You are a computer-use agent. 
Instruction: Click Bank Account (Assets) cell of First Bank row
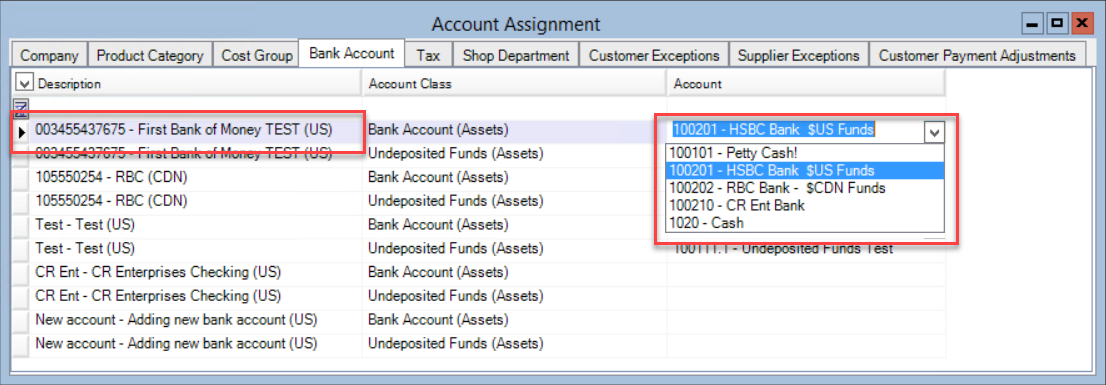(514, 130)
